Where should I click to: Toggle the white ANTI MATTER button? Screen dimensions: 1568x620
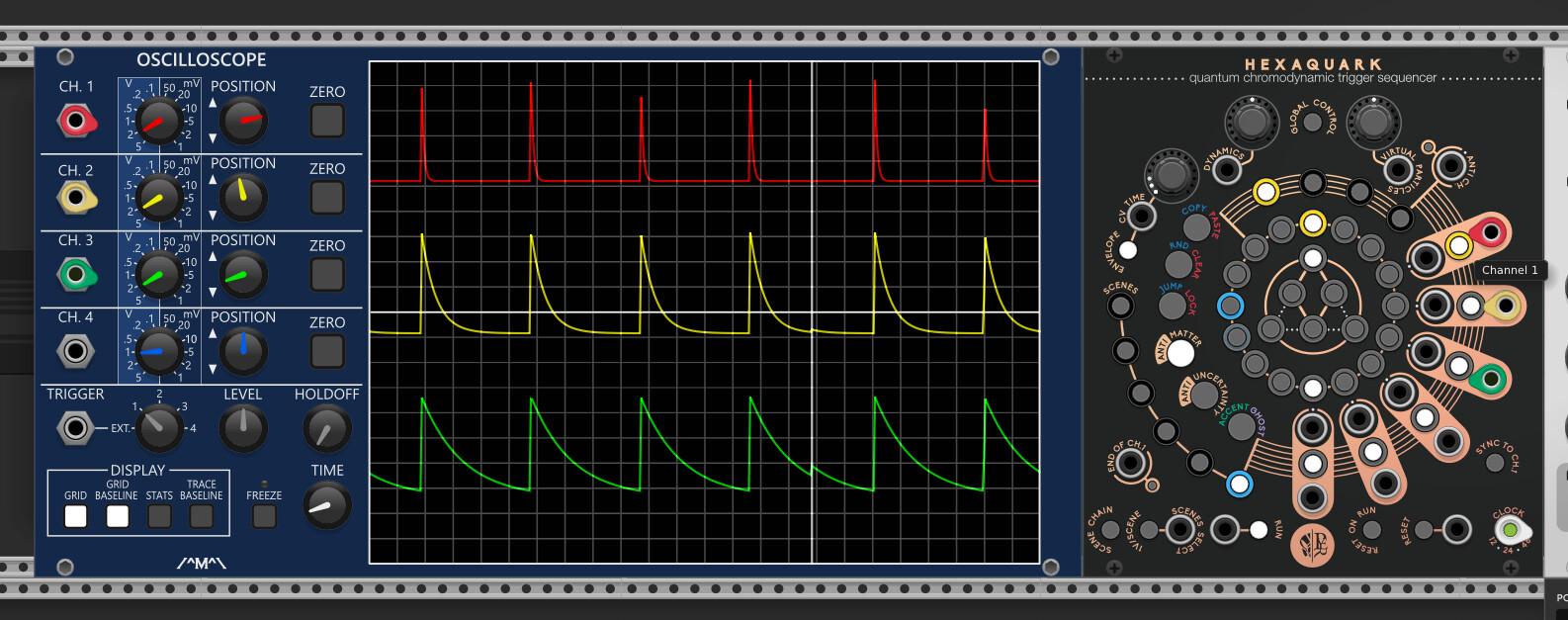coord(1180,351)
